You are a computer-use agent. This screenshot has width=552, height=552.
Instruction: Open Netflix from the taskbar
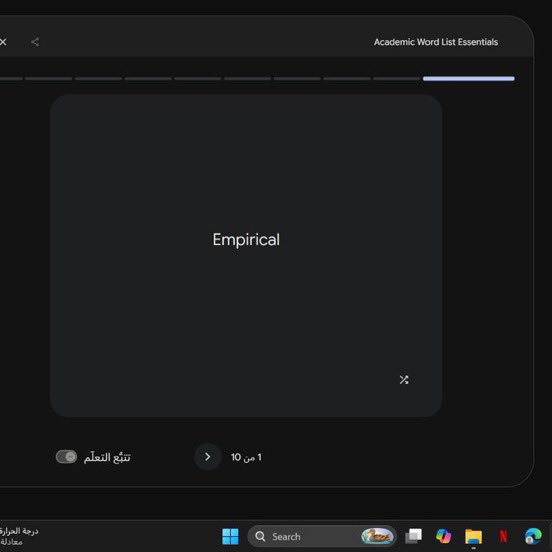[x=503, y=537]
